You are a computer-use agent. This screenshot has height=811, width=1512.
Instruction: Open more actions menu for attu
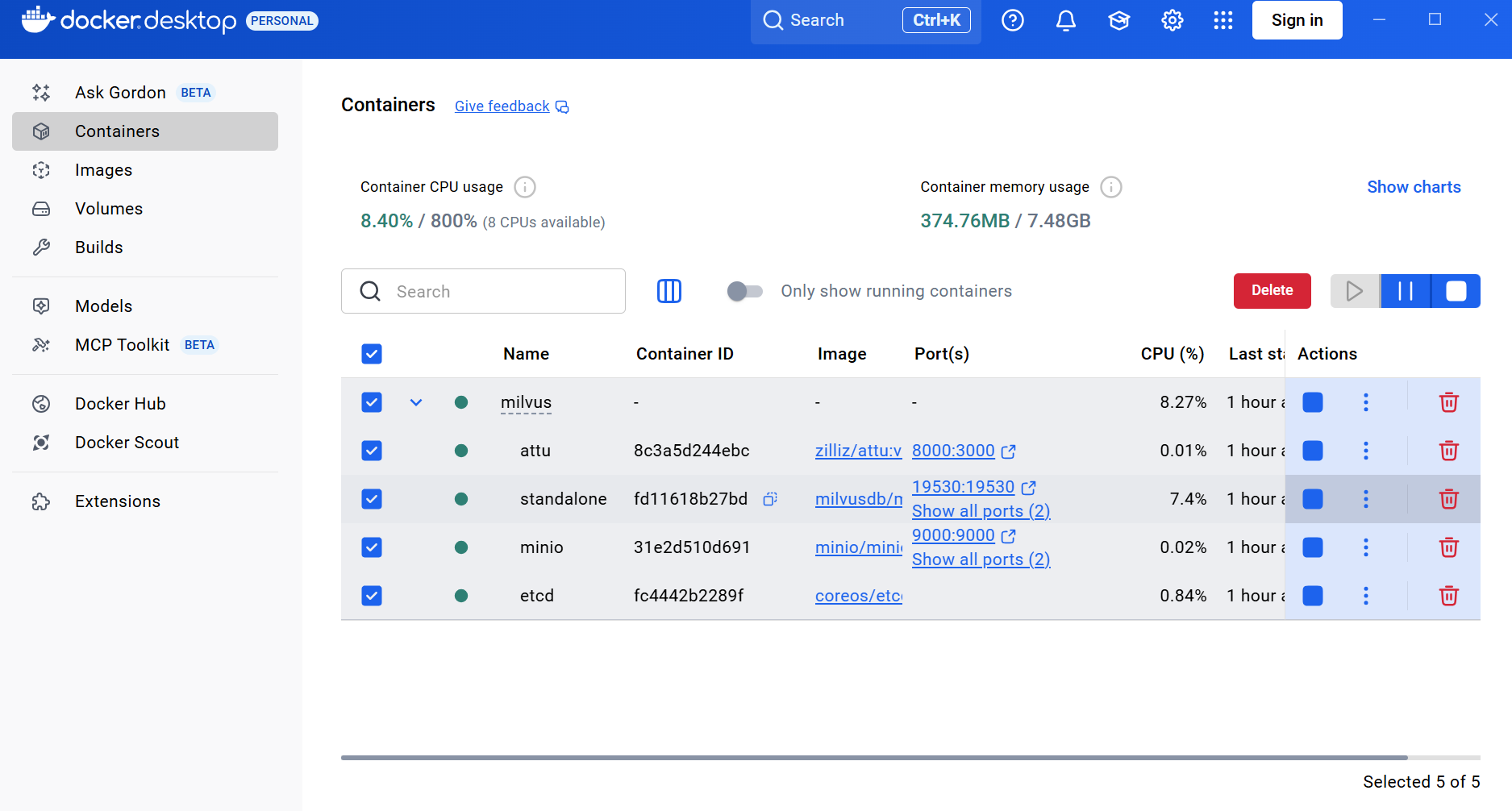click(1366, 451)
